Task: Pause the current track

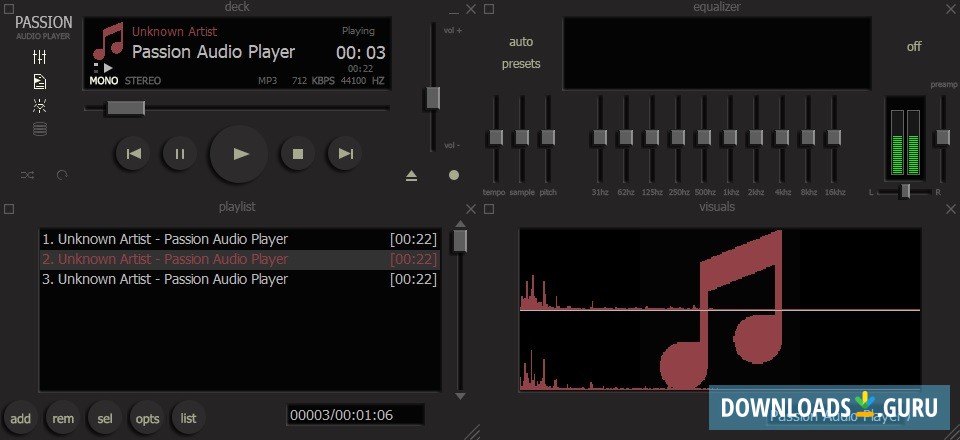Action: click(179, 154)
